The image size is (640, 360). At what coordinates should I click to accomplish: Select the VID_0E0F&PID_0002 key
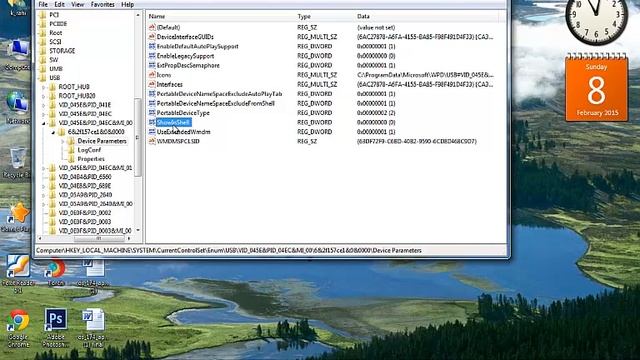[x=84, y=213]
